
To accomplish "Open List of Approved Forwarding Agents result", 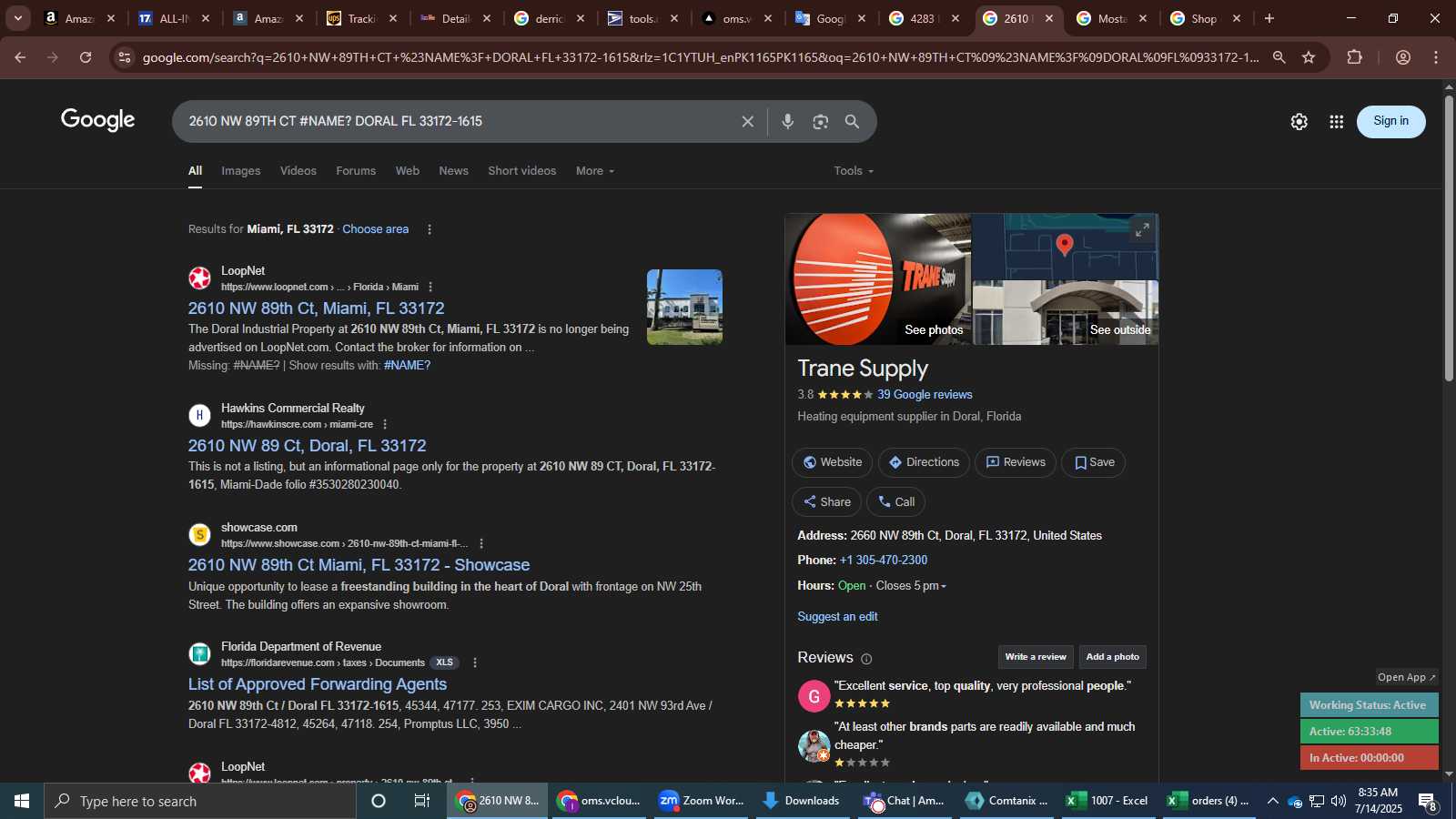I will [x=317, y=684].
